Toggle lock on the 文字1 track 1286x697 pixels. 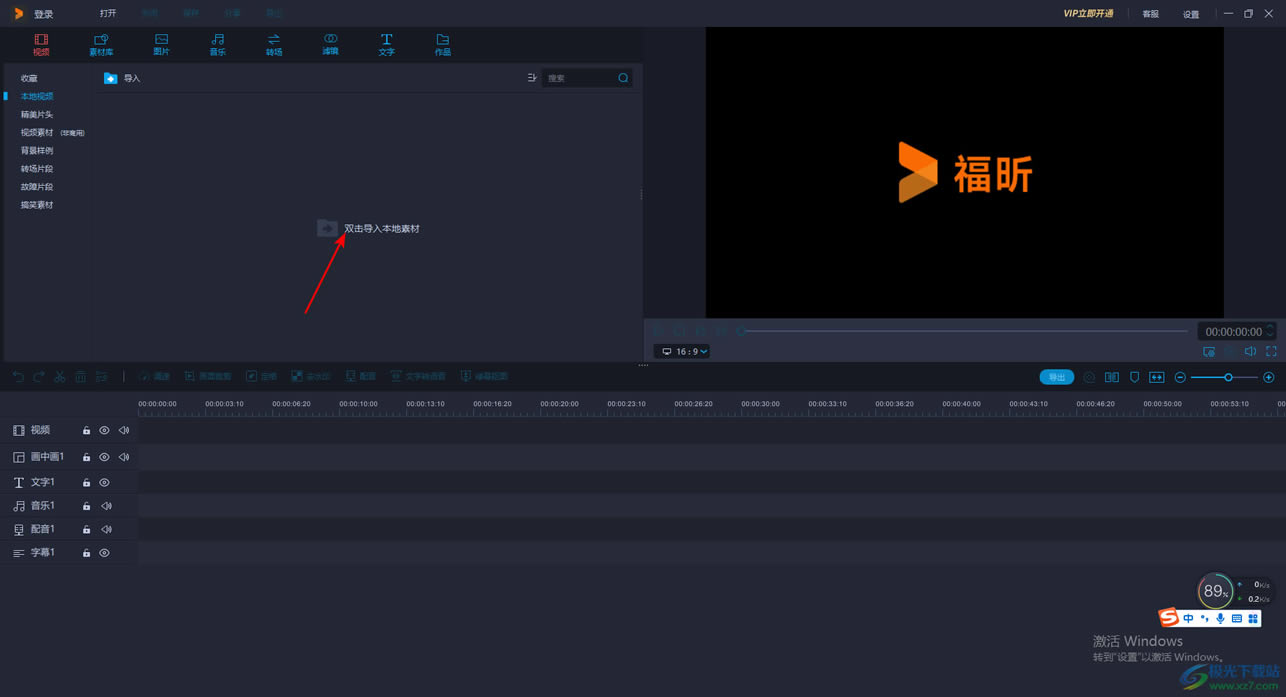(x=86, y=483)
